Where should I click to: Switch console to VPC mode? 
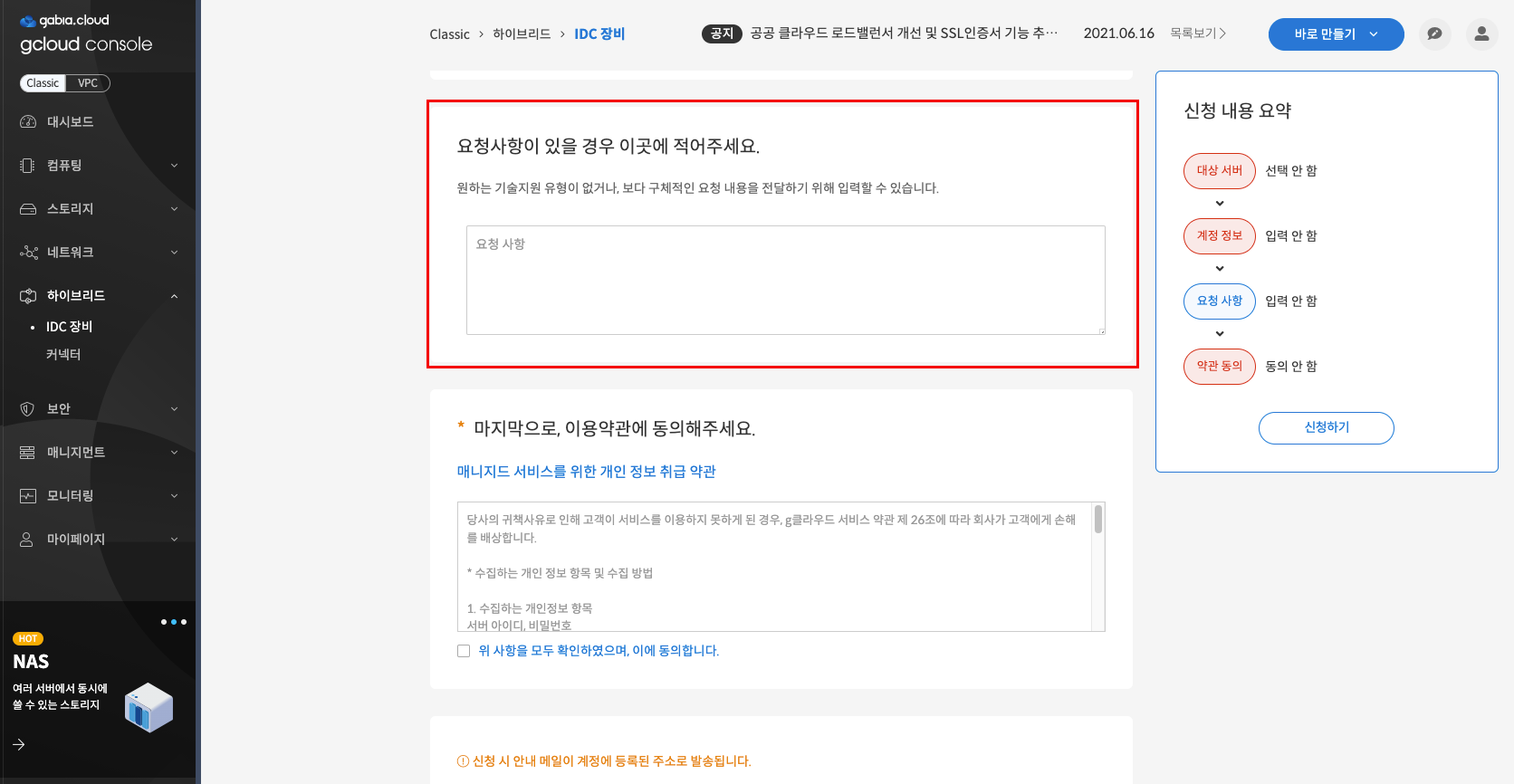pos(88,83)
